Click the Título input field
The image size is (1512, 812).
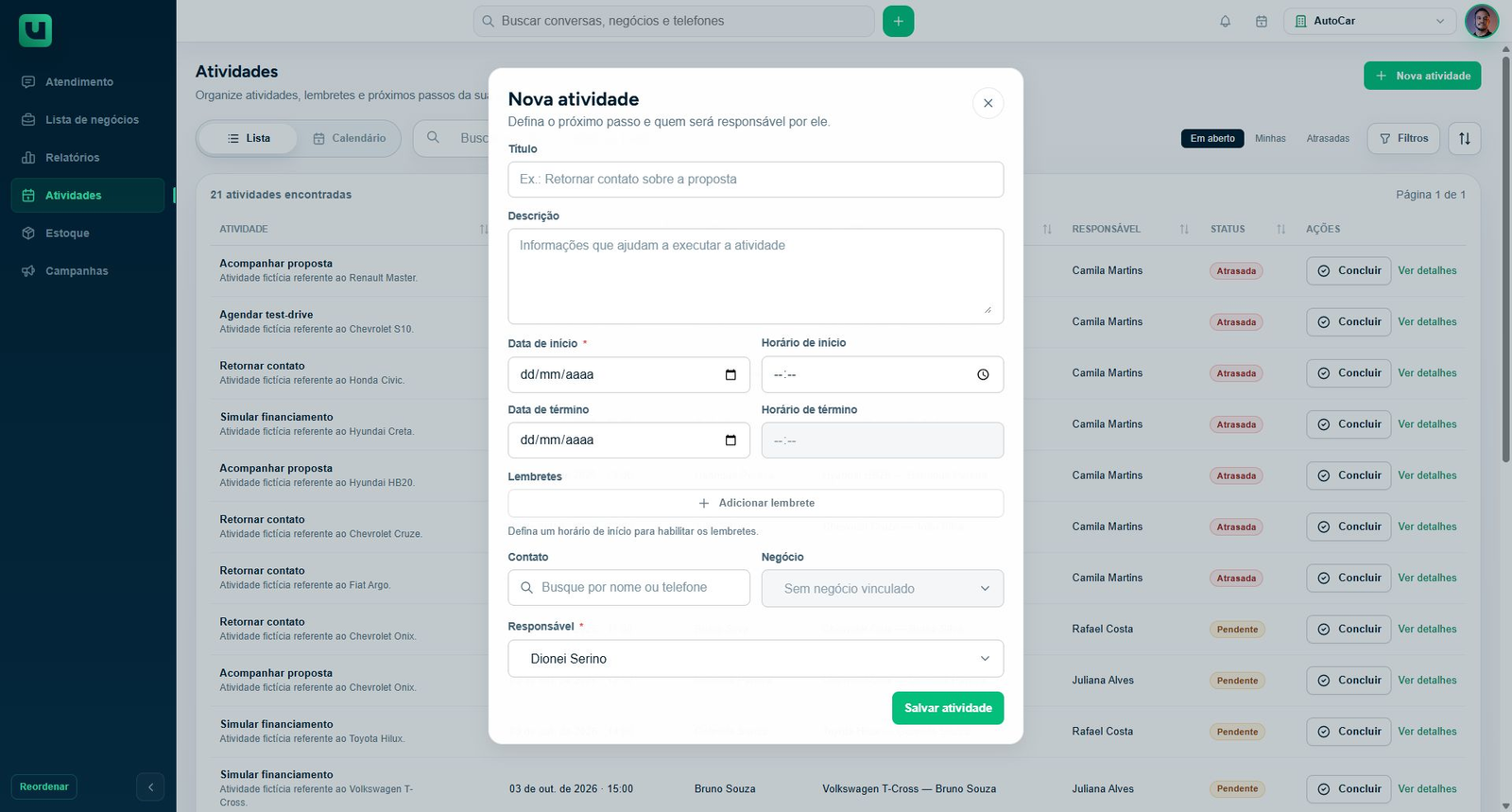(756, 180)
